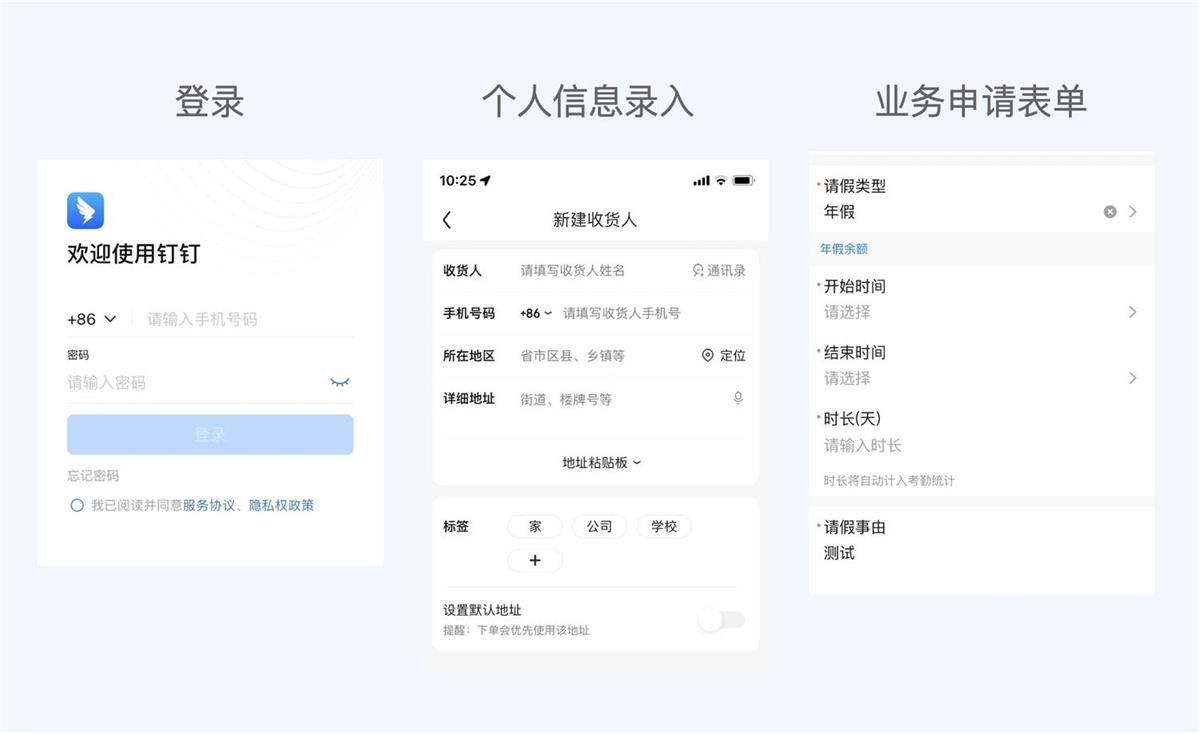This screenshot has width=1200, height=734.
Task: Click the 年假 selected value
Action: 840,212
